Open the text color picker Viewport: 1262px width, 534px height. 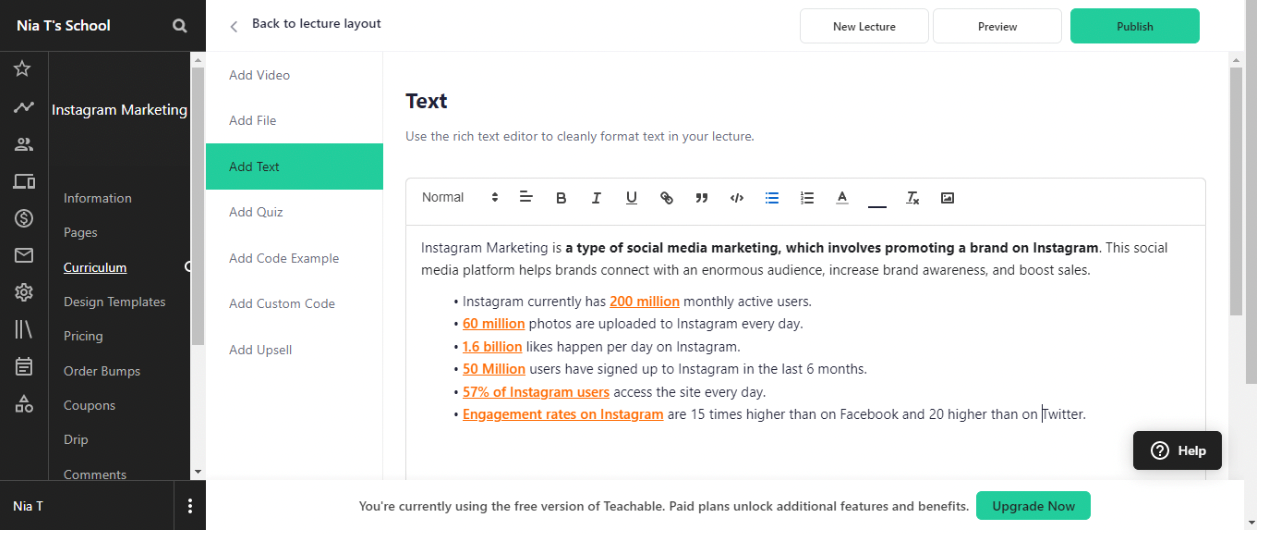(842, 198)
